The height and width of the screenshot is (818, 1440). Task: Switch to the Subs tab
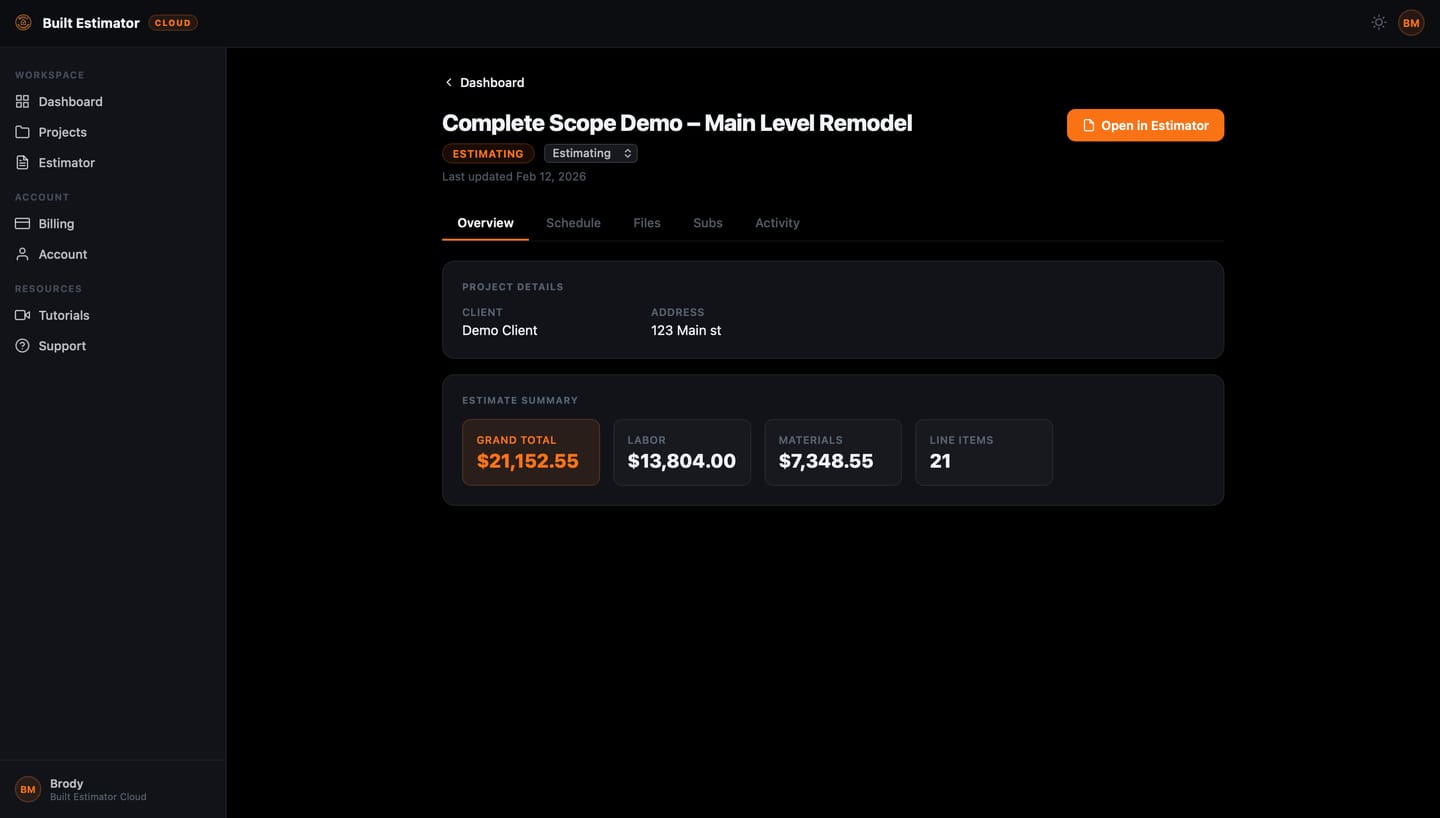tap(708, 223)
